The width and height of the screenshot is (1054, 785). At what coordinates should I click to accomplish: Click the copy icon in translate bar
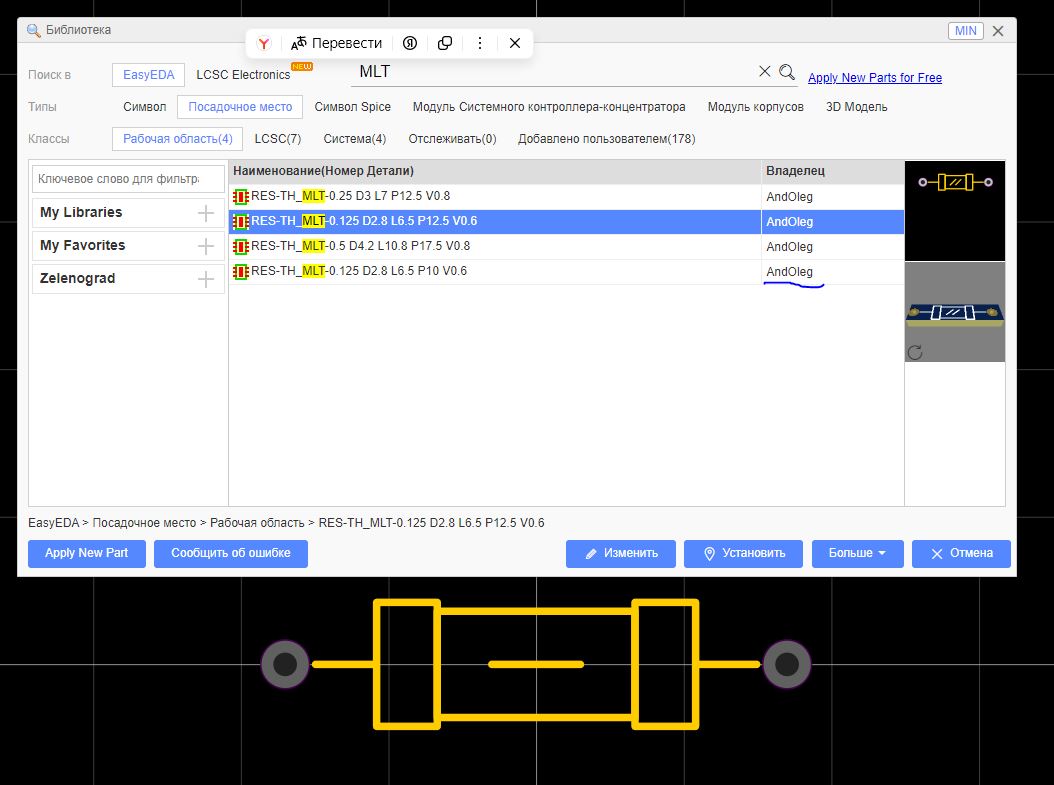click(x=445, y=44)
